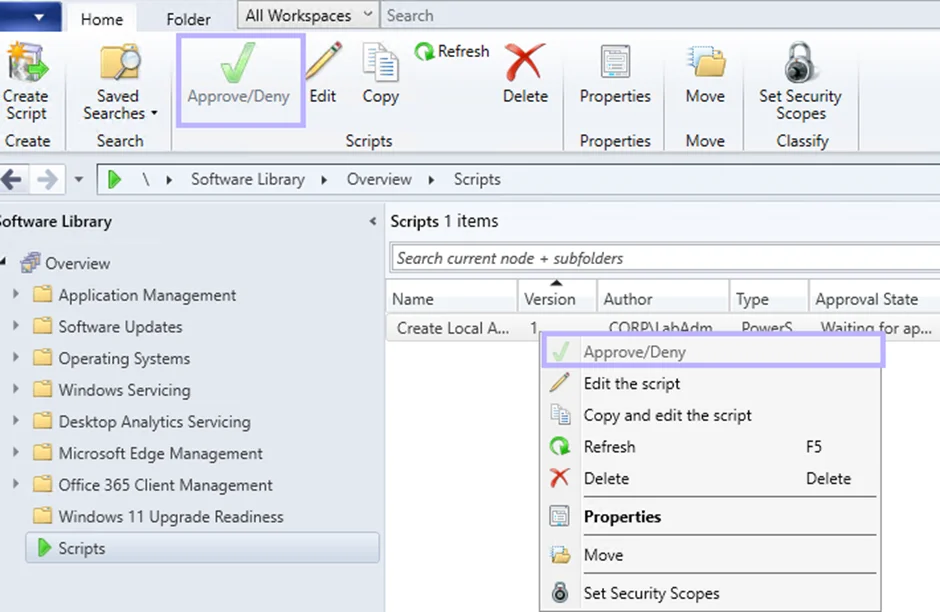Screen dimensions: 940x612
Task: Choose Copy and edit the script
Action: point(711,415)
